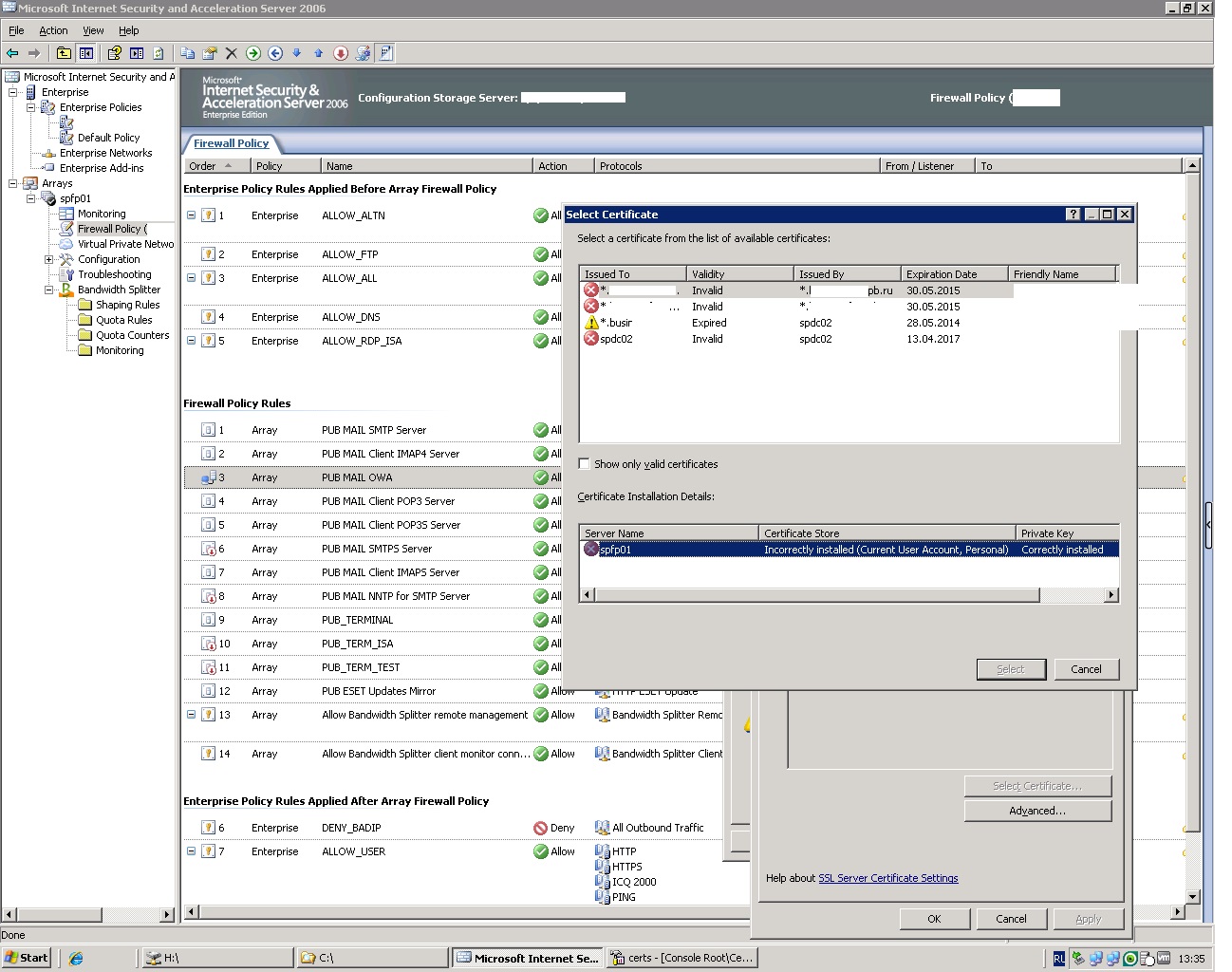Click the Internet Explorer quick launch icon
Viewport: 1232px width, 972px height.
(76, 959)
